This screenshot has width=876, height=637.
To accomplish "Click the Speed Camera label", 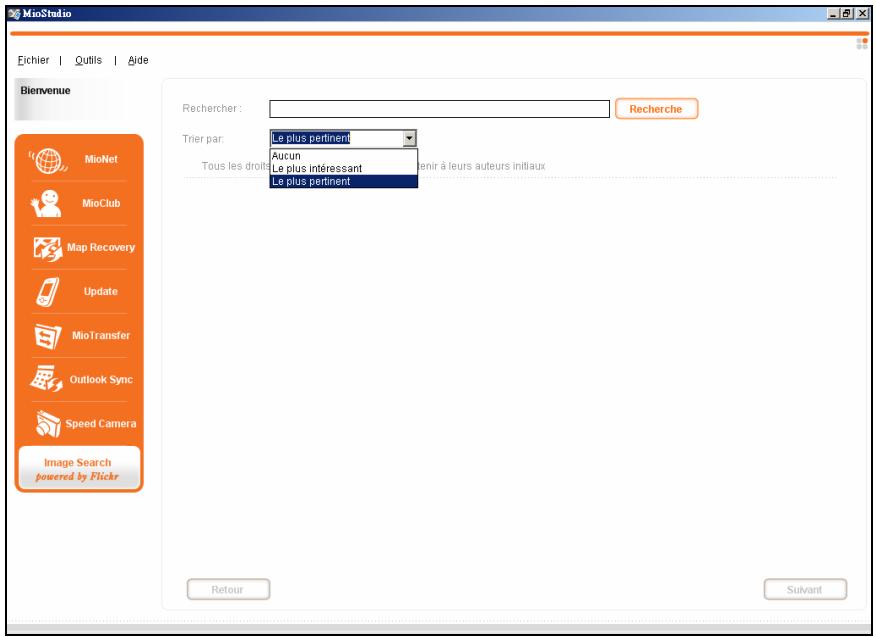I will tap(101, 424).
